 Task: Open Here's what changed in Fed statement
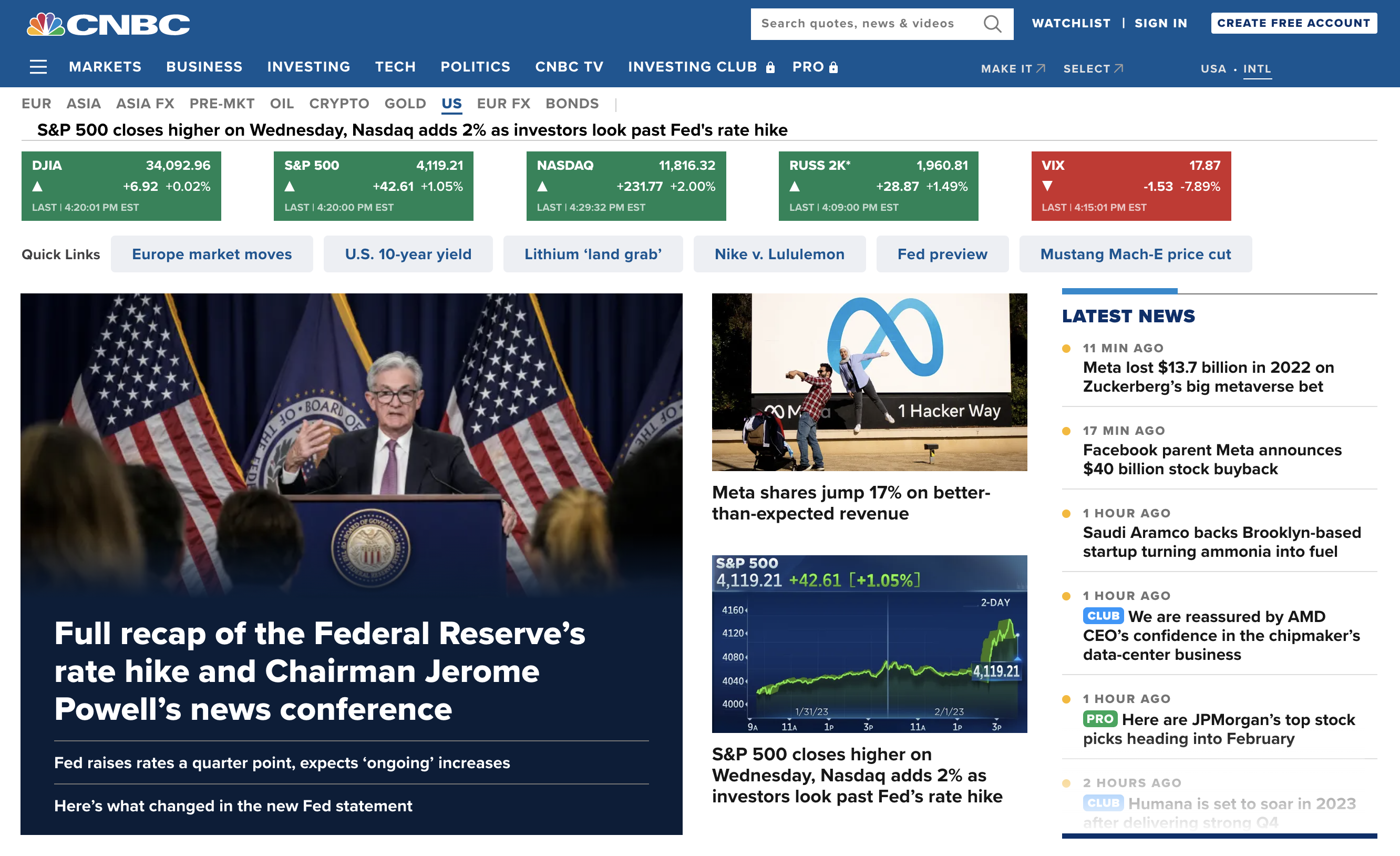point(233,806)
